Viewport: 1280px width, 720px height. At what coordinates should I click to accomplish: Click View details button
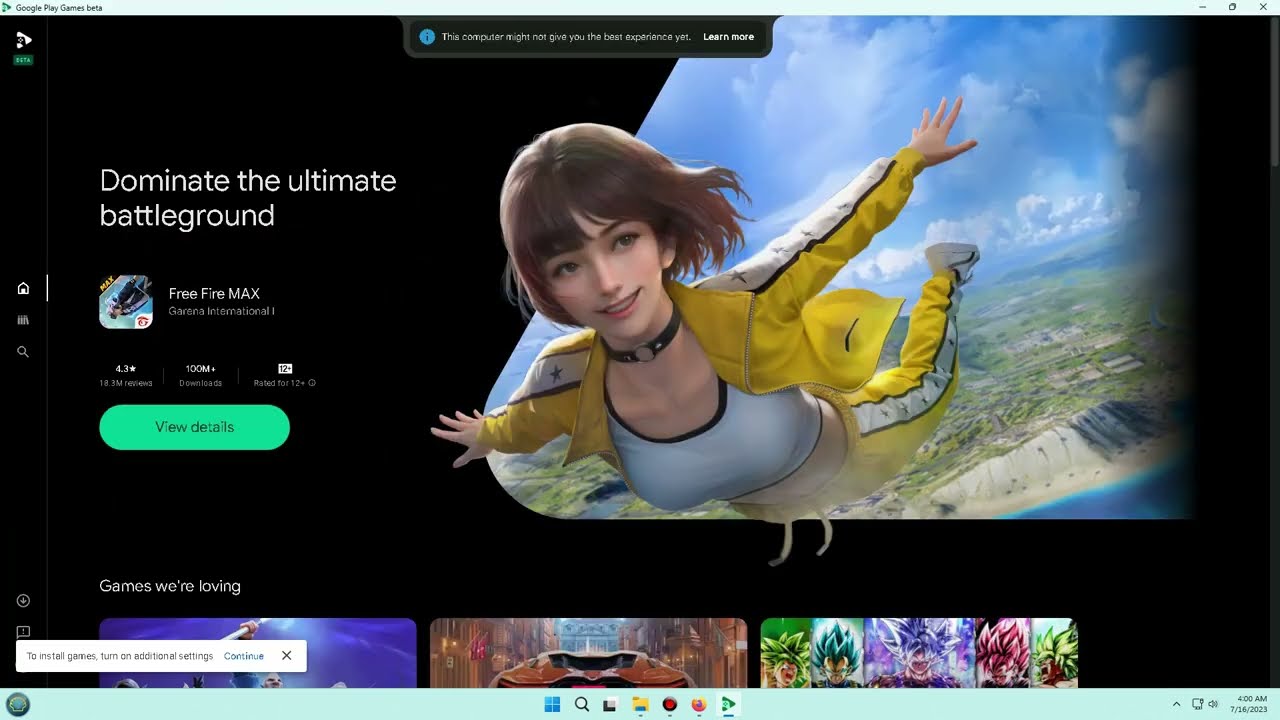pyautogui.click(x=194, y=427)
